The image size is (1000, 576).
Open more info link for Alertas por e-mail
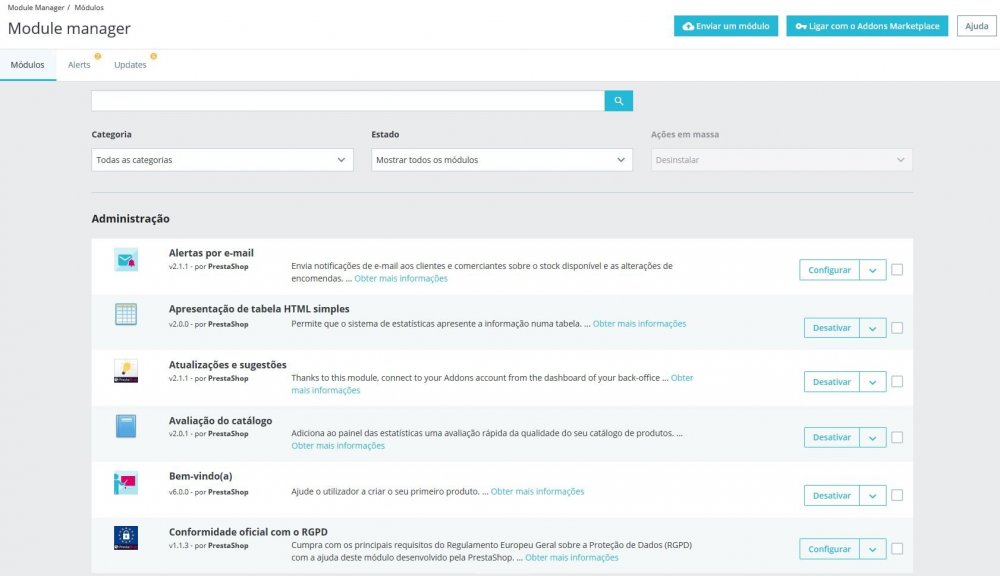tap(401, 278)
